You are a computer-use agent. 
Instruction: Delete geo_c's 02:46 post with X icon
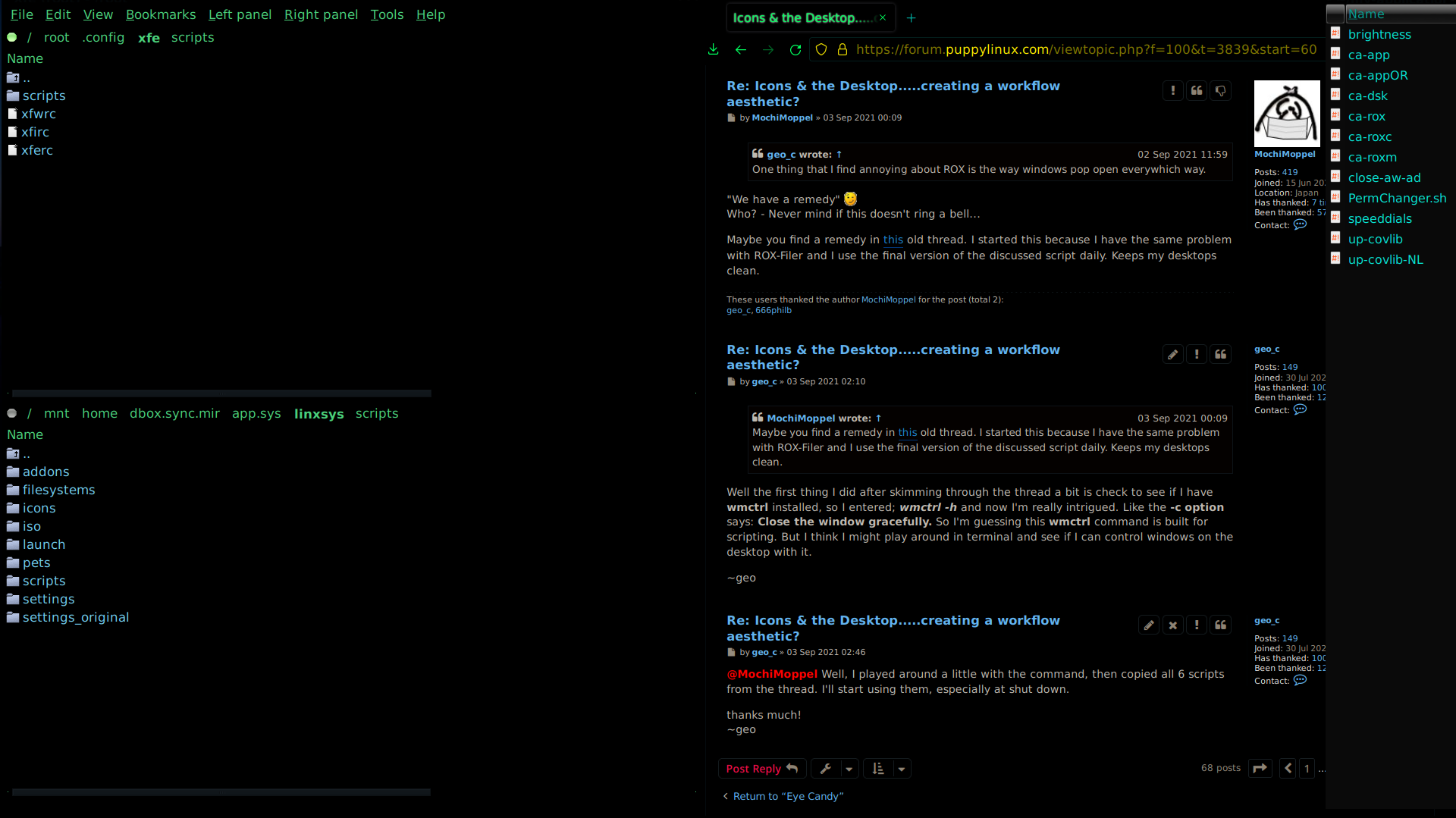click(x=1173, y=625)
